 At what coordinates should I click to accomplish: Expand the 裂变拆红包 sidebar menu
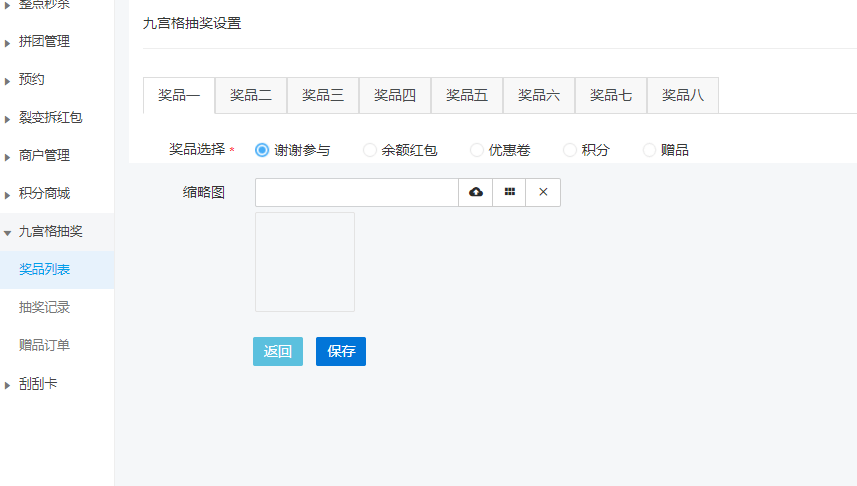pos(57,118)
